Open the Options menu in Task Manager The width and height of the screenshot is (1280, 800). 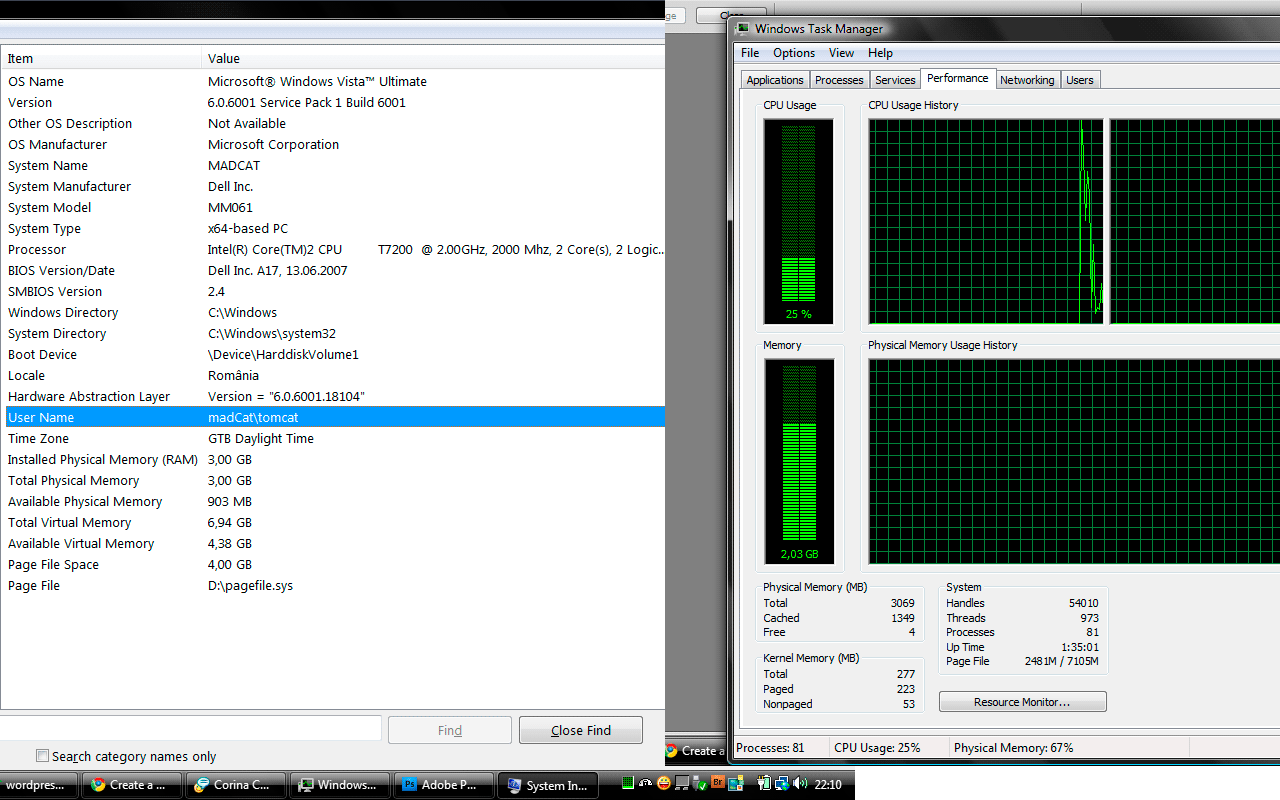click(794, 53)
